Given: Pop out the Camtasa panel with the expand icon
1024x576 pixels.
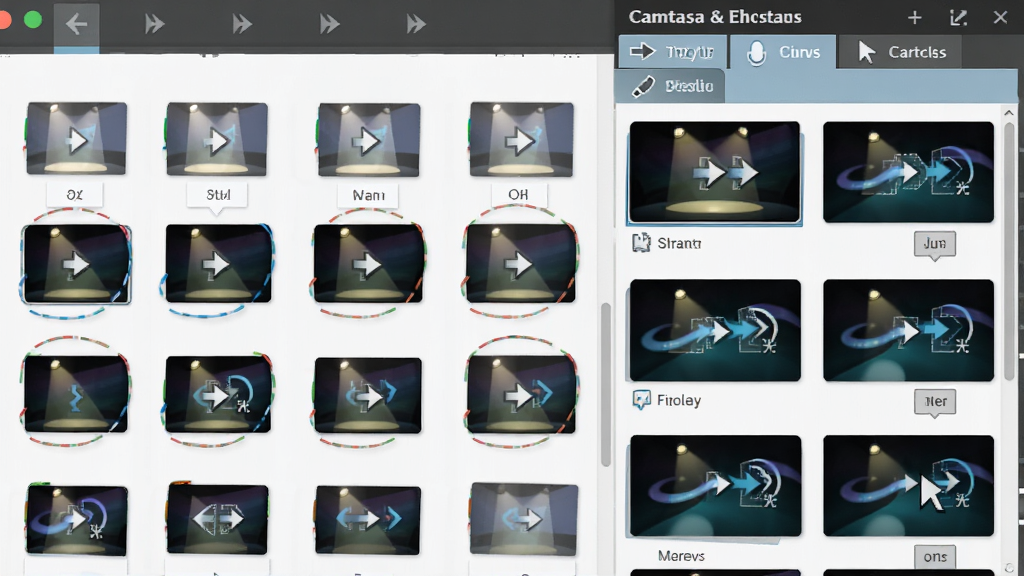Looking at the screenshot, I should 958,18.
